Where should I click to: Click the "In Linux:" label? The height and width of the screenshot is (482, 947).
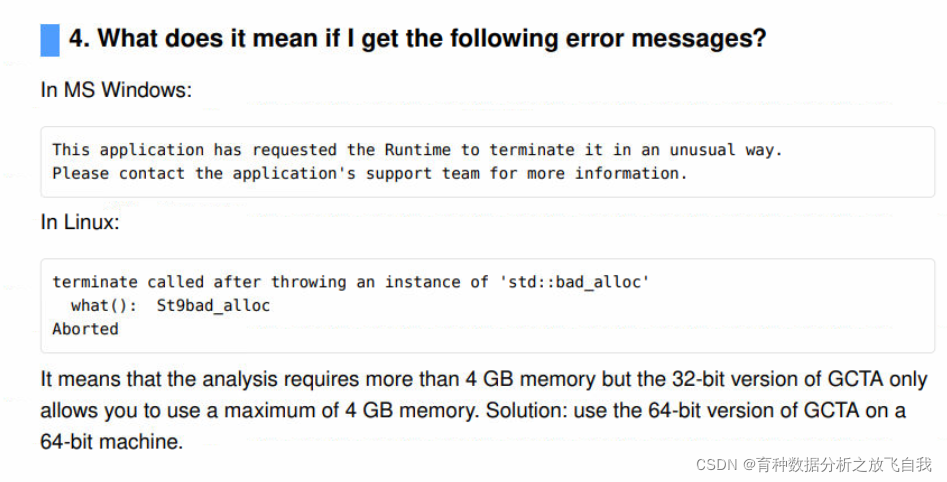point(80,222)
